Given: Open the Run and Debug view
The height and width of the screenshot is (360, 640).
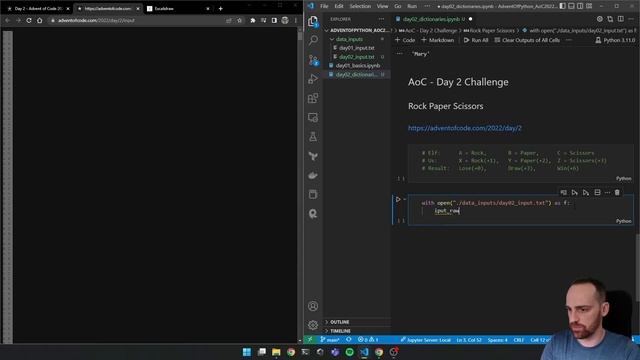Looking at the screenshot, I should tap(313, 79).
